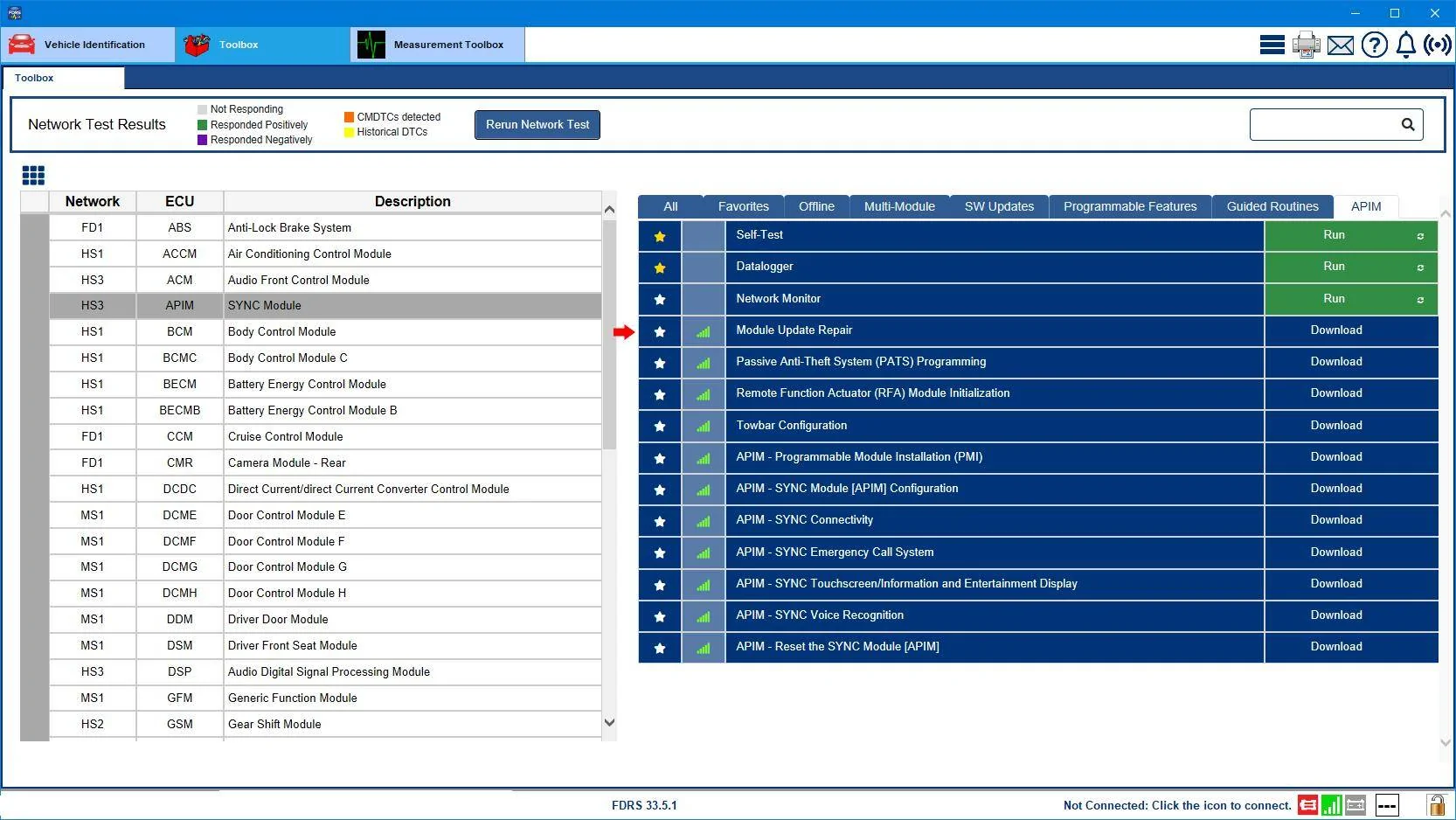1456x820 pixels.
Task: Click the Rerun Network Test button
Action: pyautogui.click(x=537, y=125)
